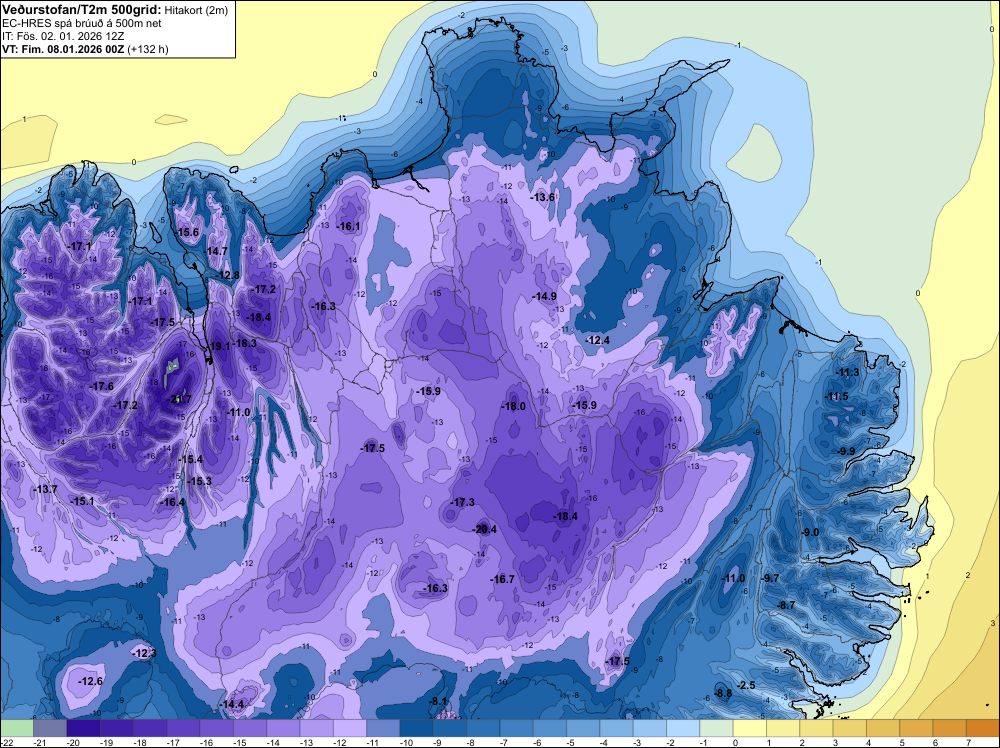The width and height of the screenshot is (1000, 748).
Task: Click the -13.6 temperature label
Action: [543, 198]
